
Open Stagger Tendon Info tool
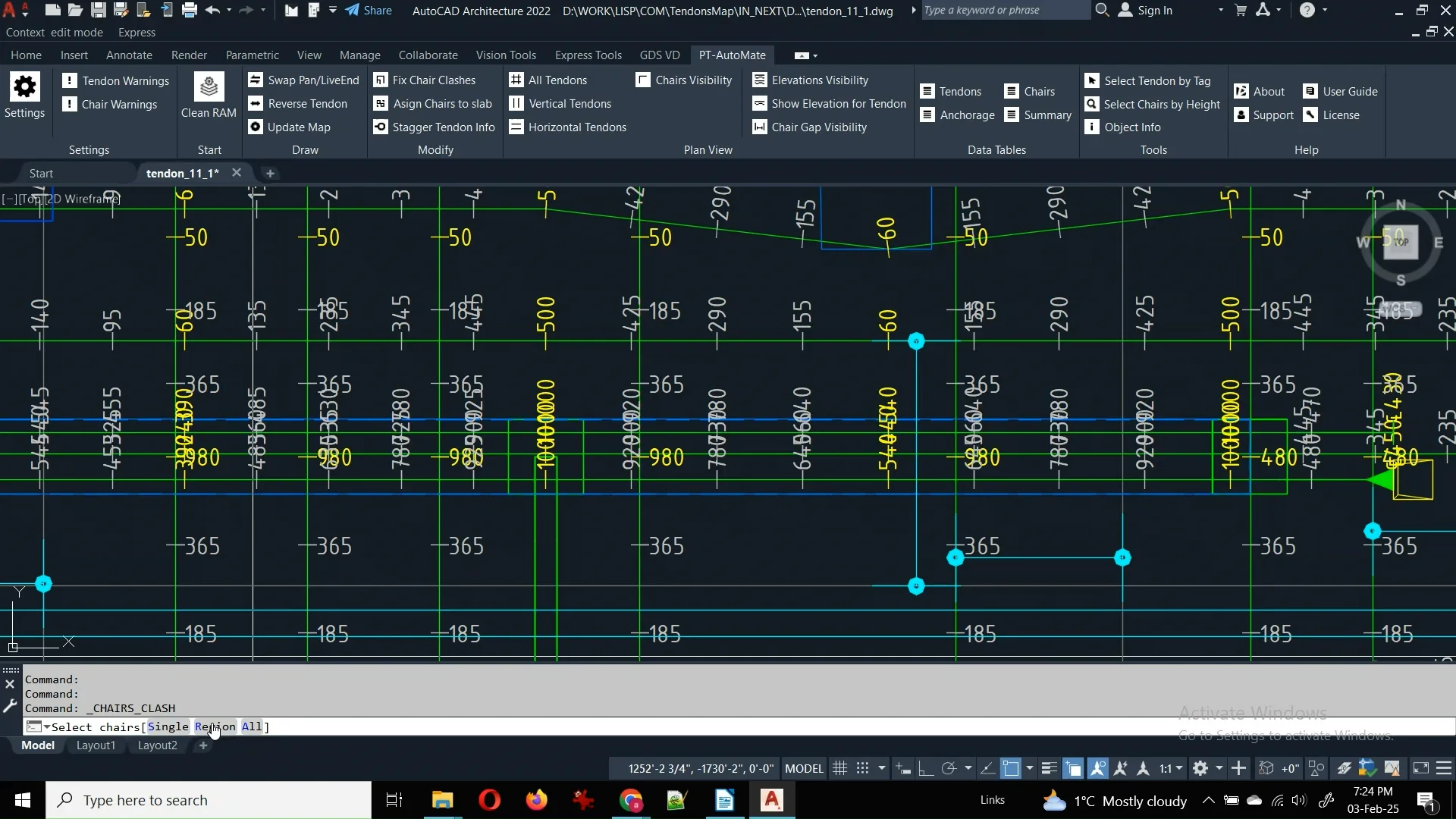(x=434, y=127)
